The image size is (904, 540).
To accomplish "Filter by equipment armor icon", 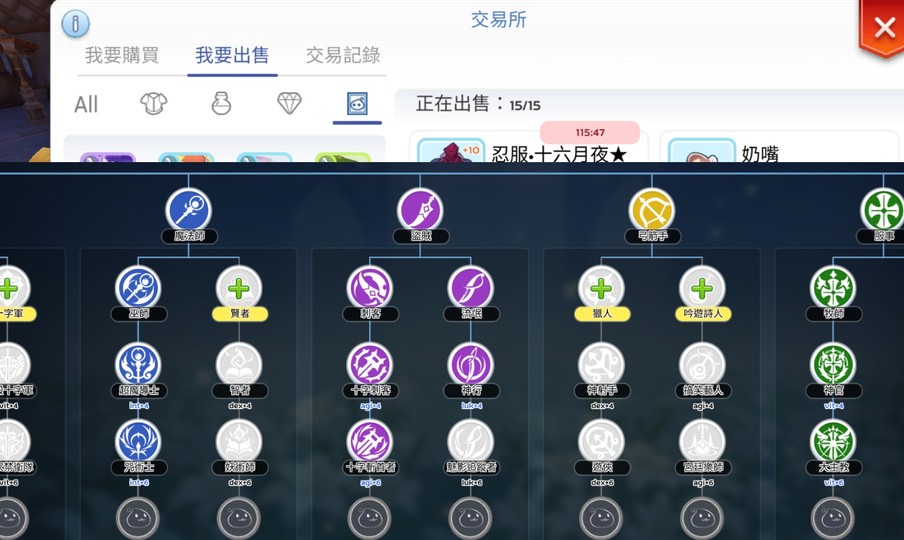I will (x=154, y=104).
